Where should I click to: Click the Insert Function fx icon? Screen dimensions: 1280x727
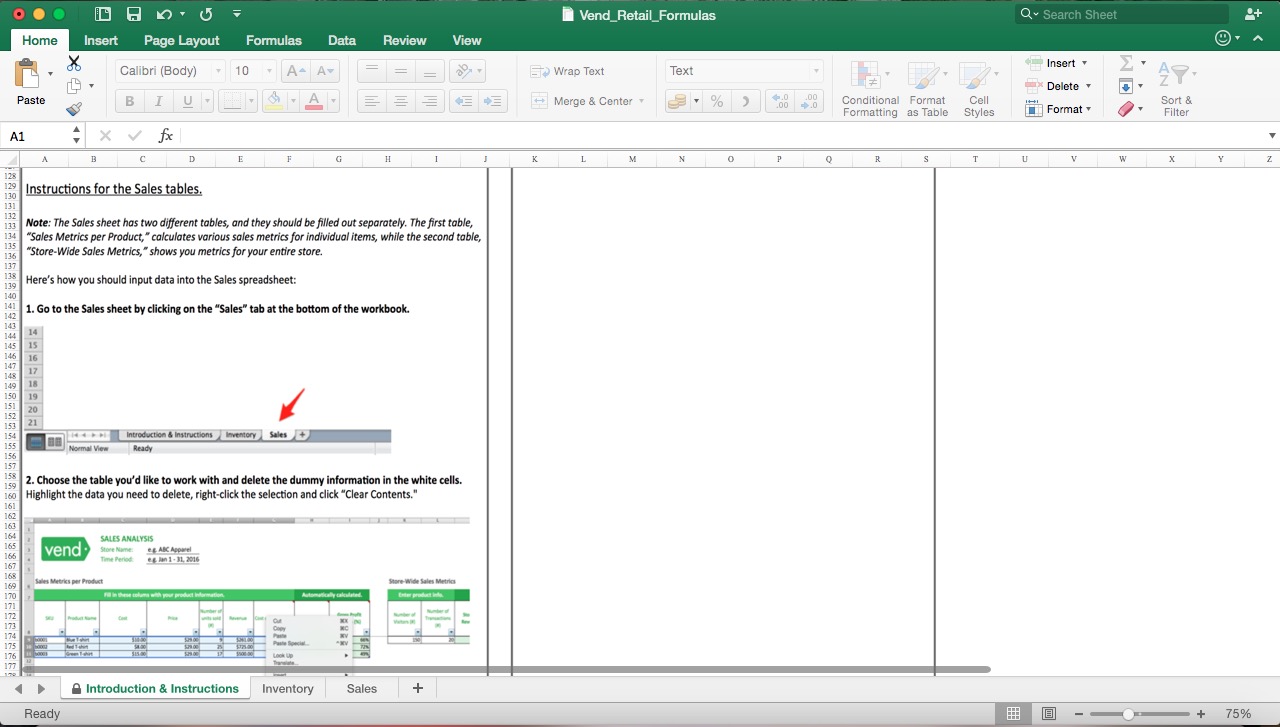click(x=165, y=135)
